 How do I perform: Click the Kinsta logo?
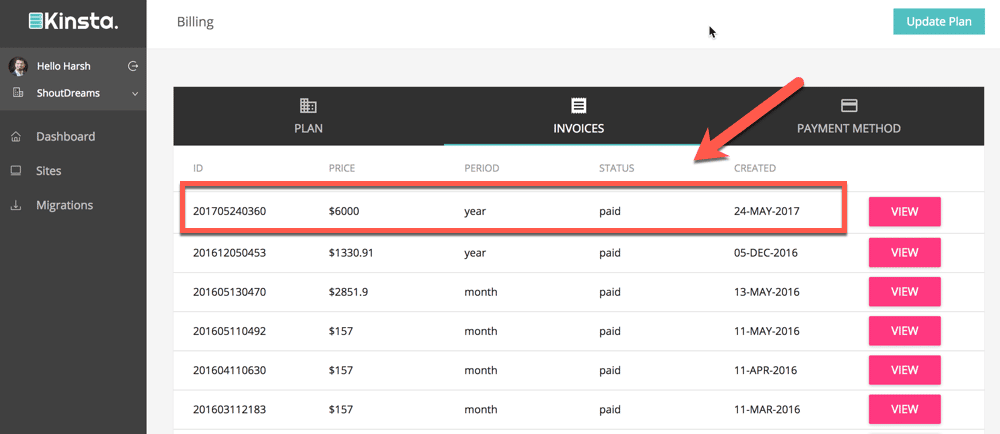click(x=72, y=21)
